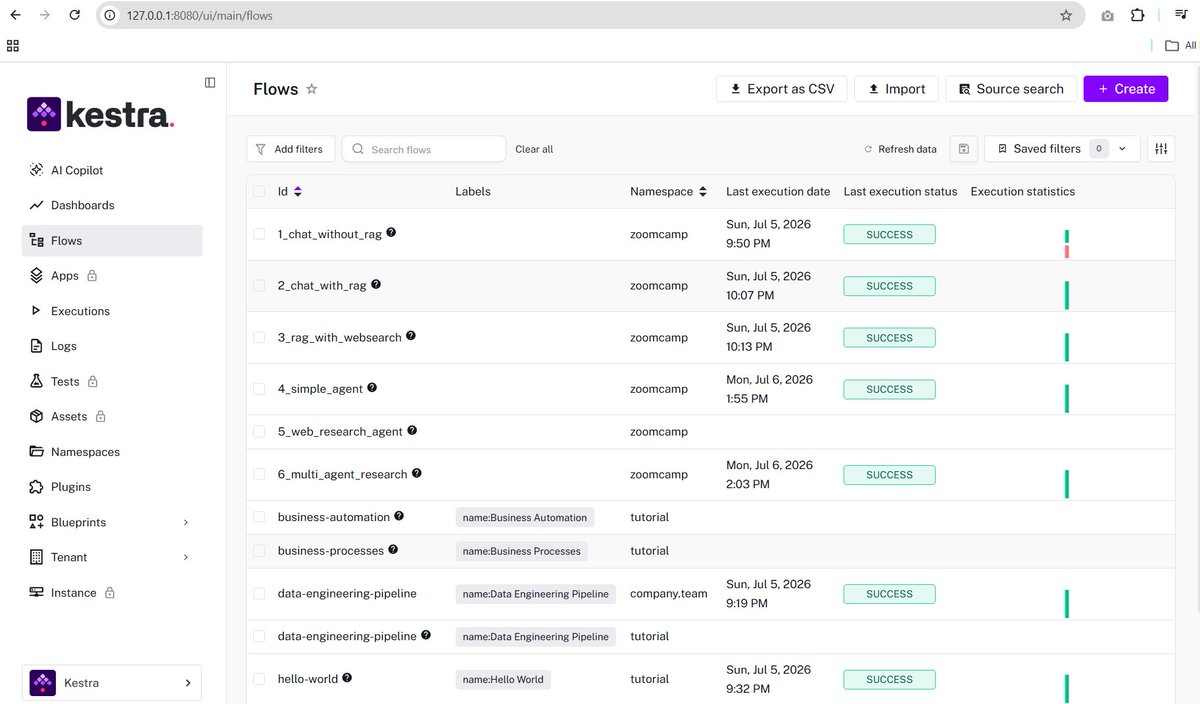Click the help icon beside hello-world
The image size is (1200, 704).
347,677
